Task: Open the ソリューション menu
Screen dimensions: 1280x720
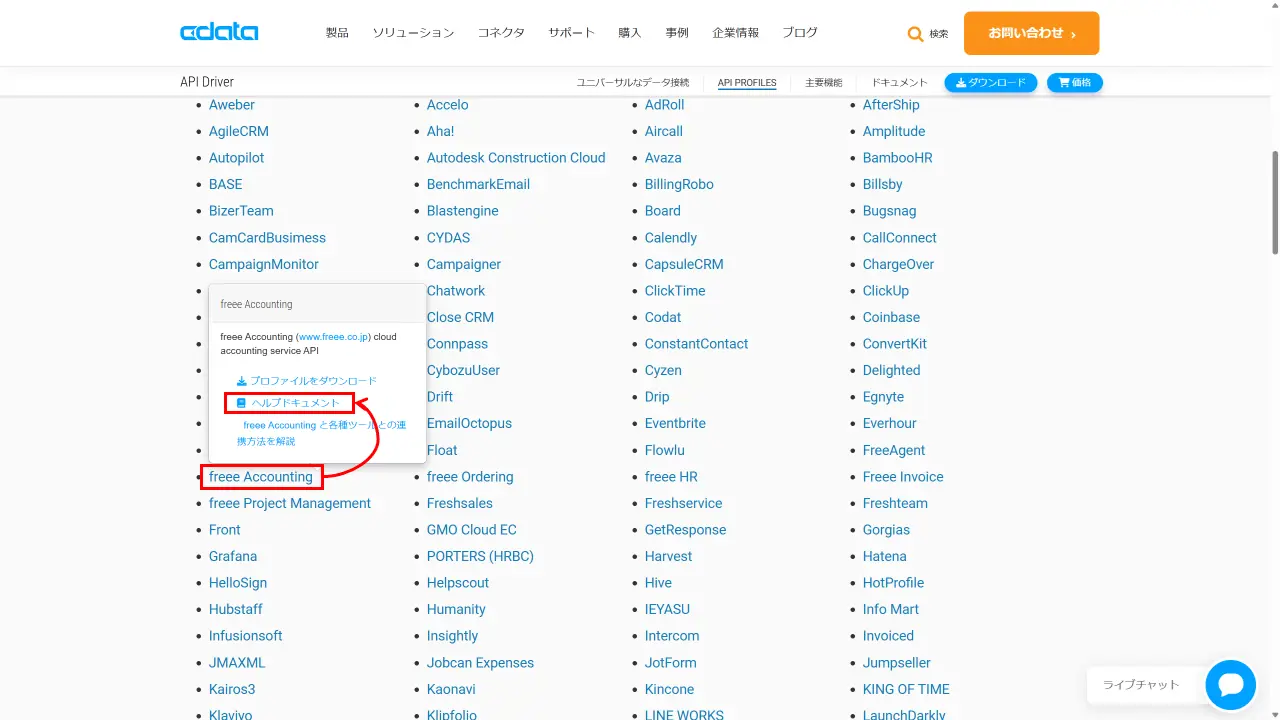Action: (x=413, y=33)
